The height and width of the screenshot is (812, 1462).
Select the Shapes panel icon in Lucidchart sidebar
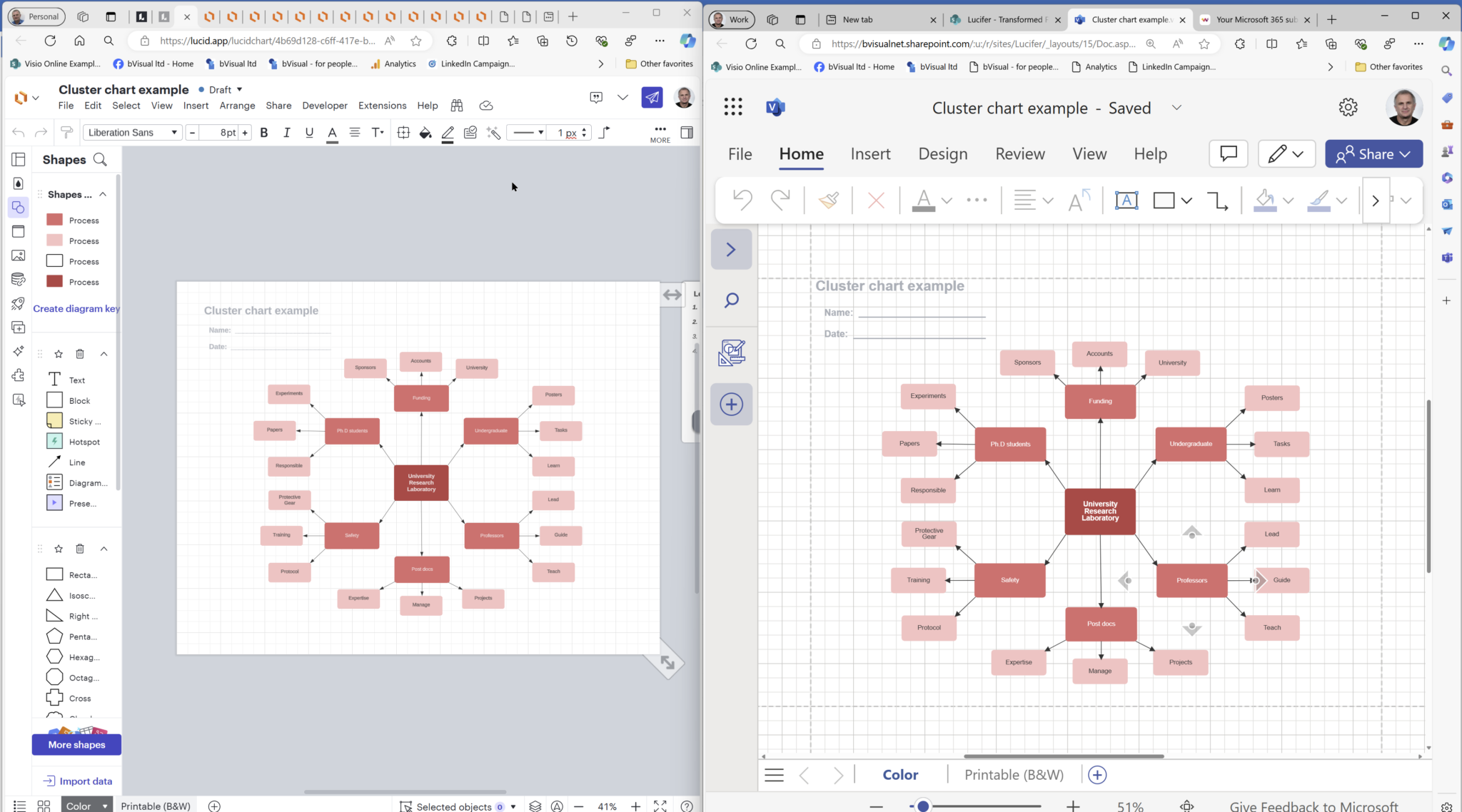tap(19, 208)
